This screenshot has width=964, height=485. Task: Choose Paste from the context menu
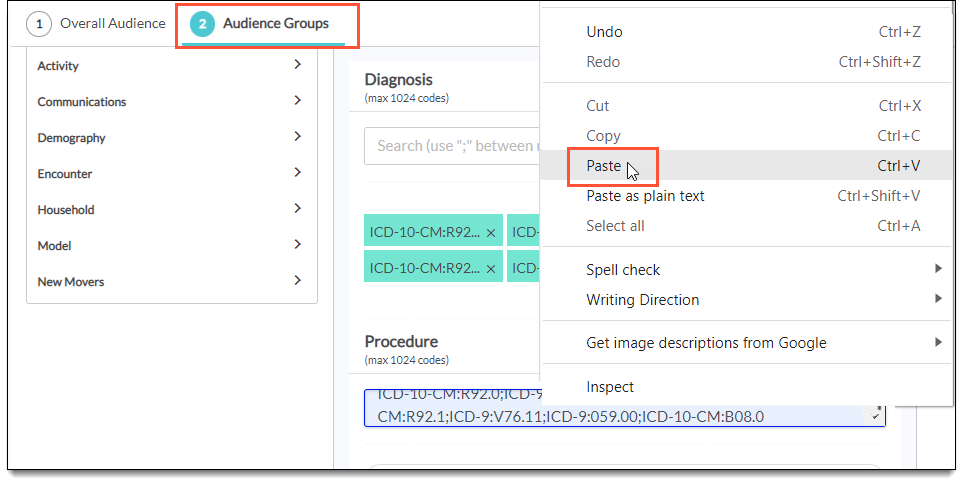tap(604, 166)
